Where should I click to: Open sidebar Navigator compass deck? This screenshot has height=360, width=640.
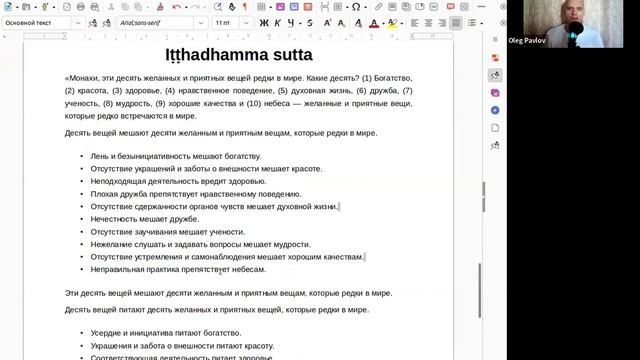(x=495, y=110)
